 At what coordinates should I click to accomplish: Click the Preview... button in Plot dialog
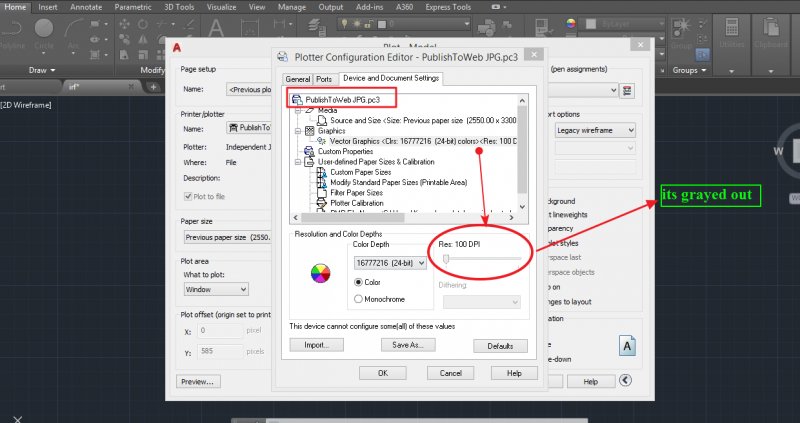tap(198, 382)
